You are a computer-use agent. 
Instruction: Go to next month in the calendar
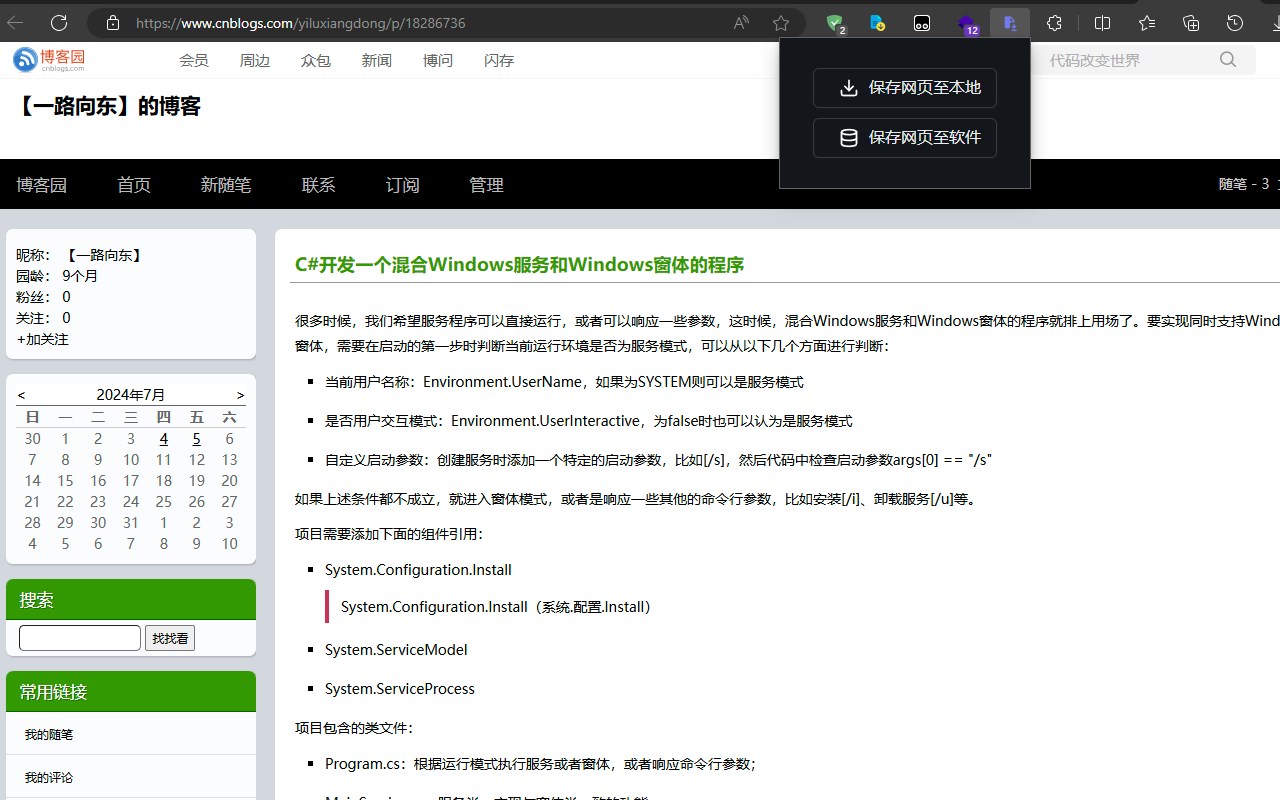click(x=240, y=394)
